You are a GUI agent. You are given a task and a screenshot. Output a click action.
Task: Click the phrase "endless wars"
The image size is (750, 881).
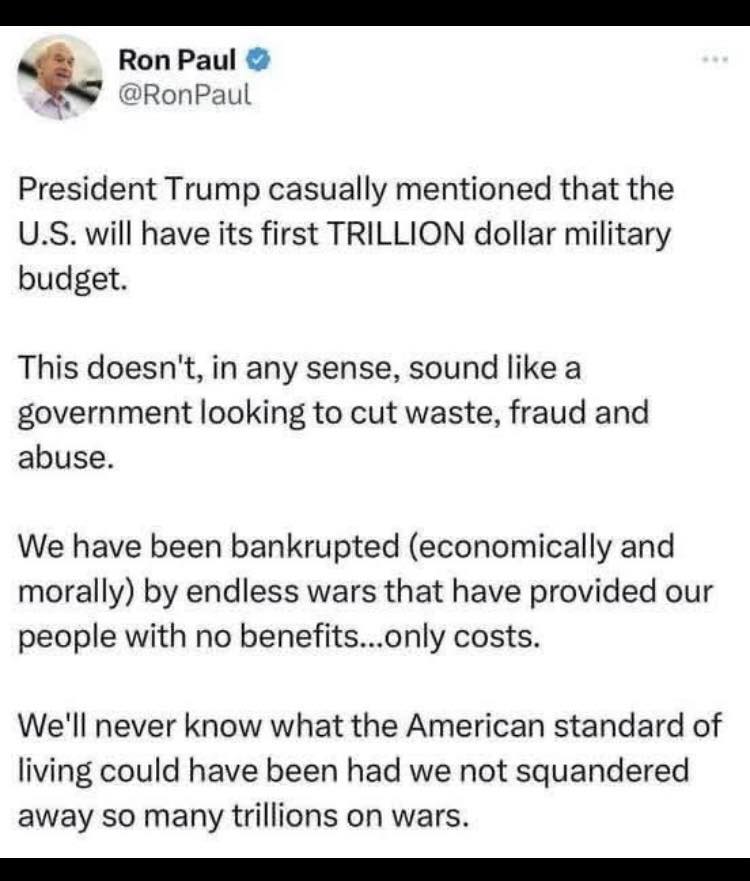click(x=353, y=591)
